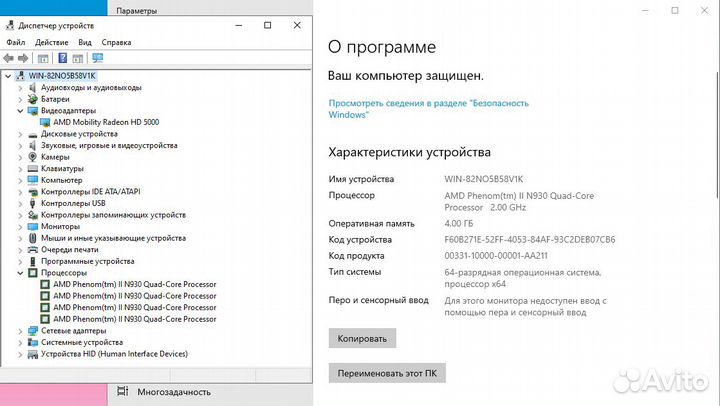Click the Back arrow in Device Manager toolbar

point(8,58)
